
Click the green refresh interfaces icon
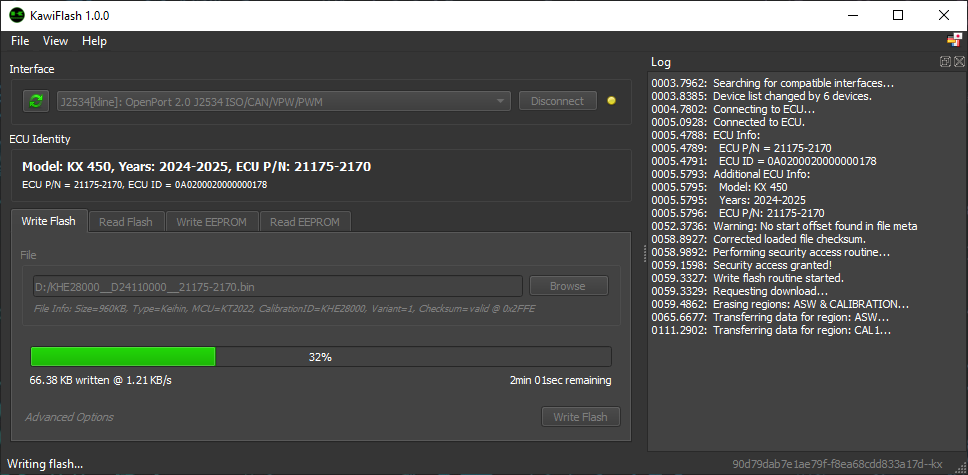pyautogui.click(x=36, y=101)
